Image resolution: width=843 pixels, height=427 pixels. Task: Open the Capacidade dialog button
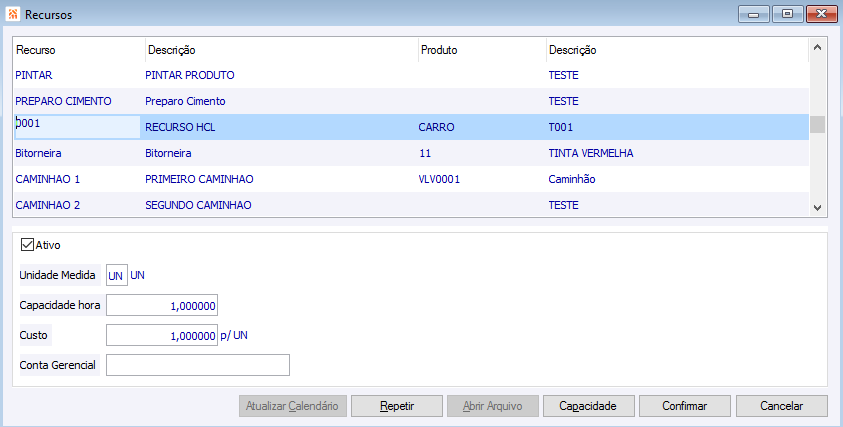pyautogui.click(x=589, y=406)
